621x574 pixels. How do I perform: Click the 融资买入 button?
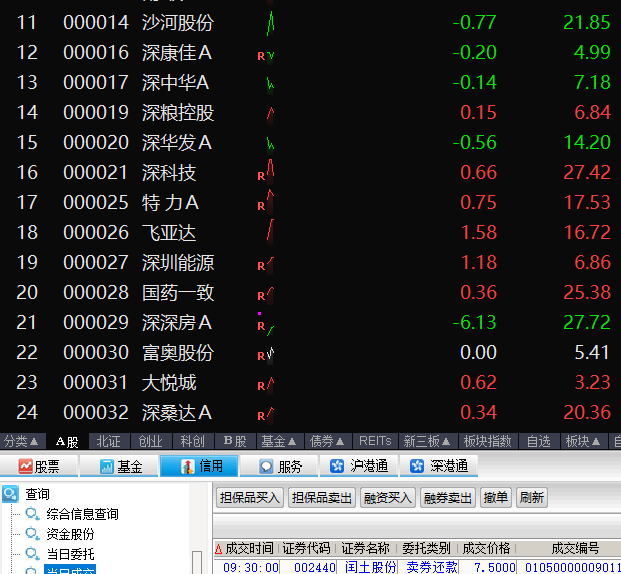click(388, 498)
